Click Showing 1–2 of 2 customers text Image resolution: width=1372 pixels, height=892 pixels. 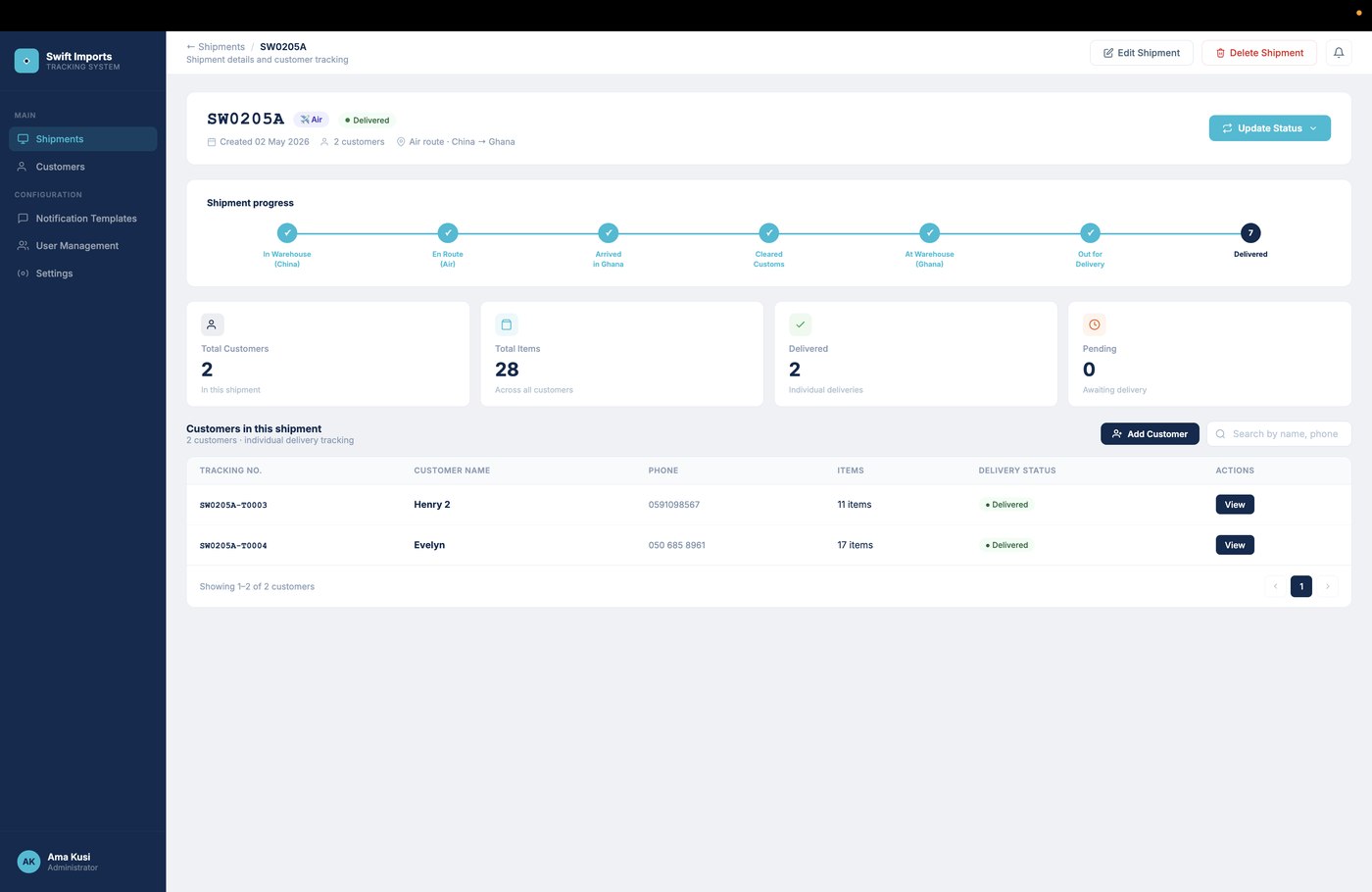[x=257, y=586]
